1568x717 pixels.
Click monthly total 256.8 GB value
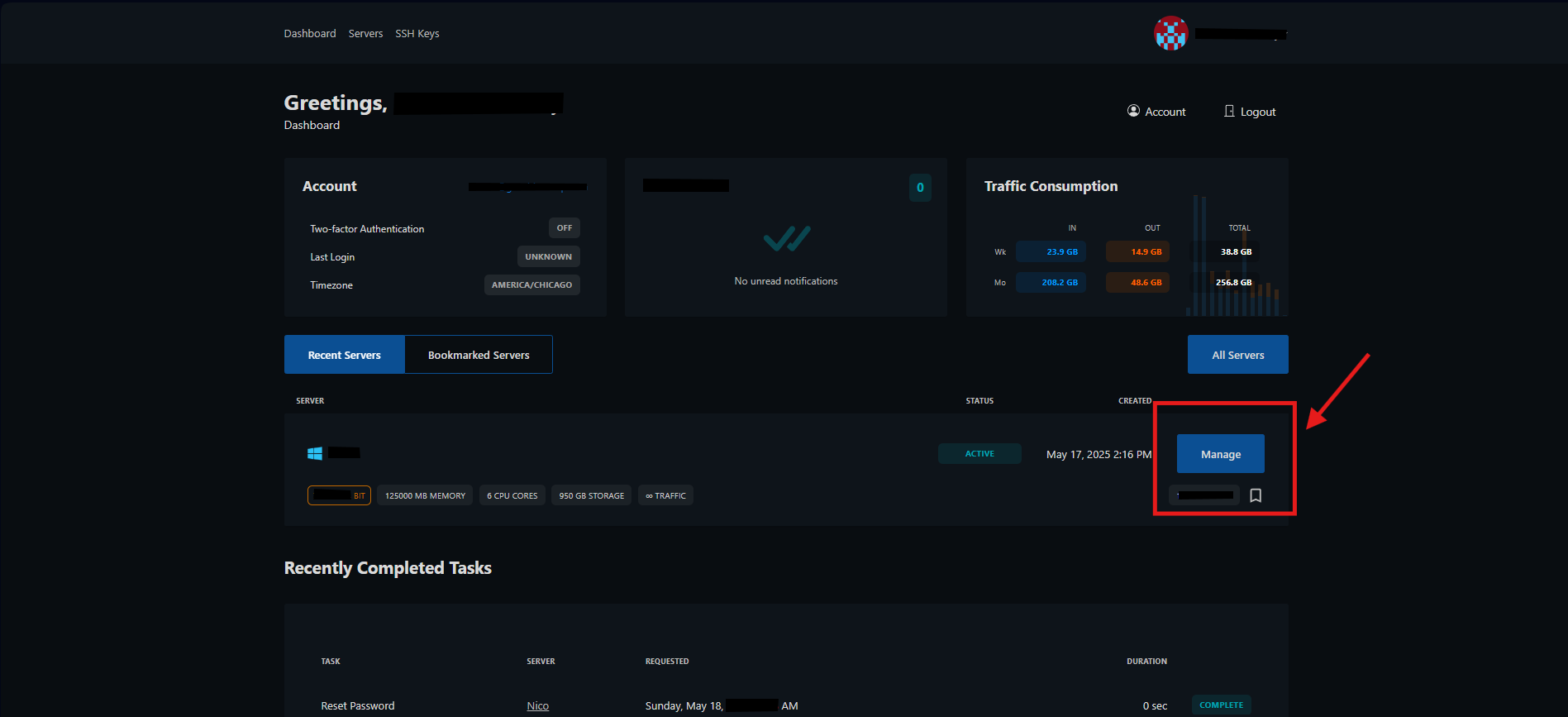point(1225,282)
